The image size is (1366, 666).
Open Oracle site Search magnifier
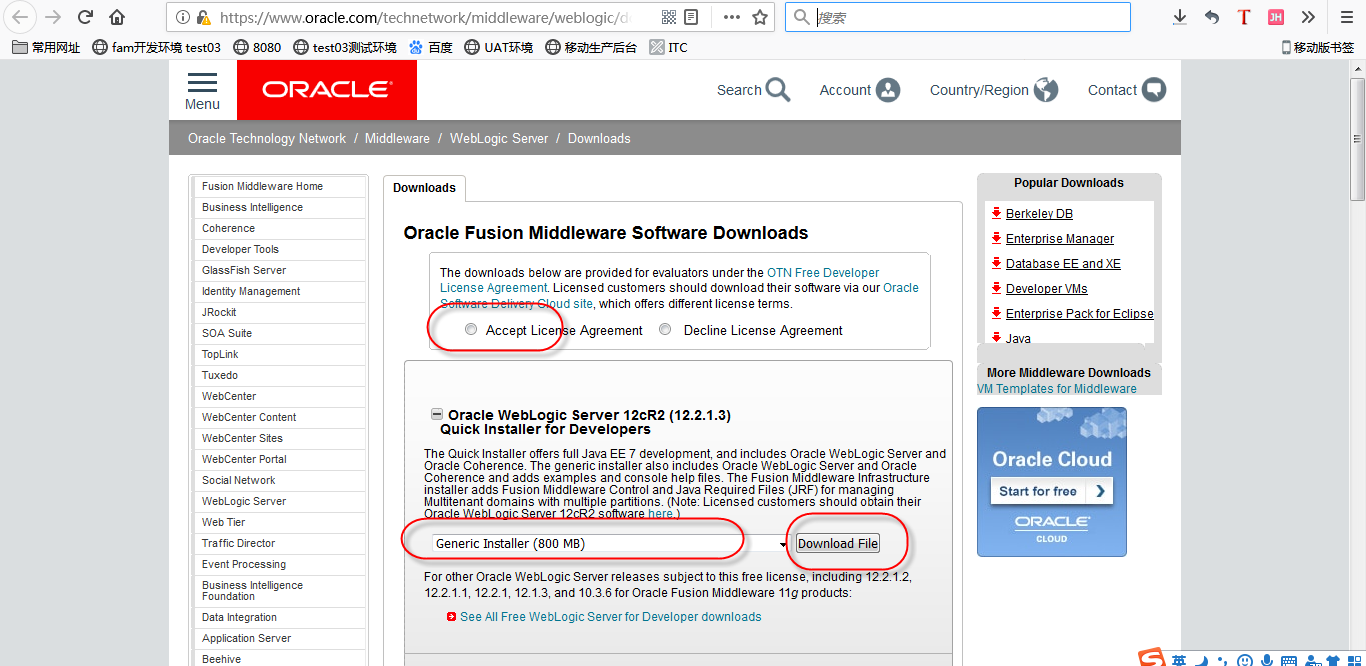click(778, 90)
